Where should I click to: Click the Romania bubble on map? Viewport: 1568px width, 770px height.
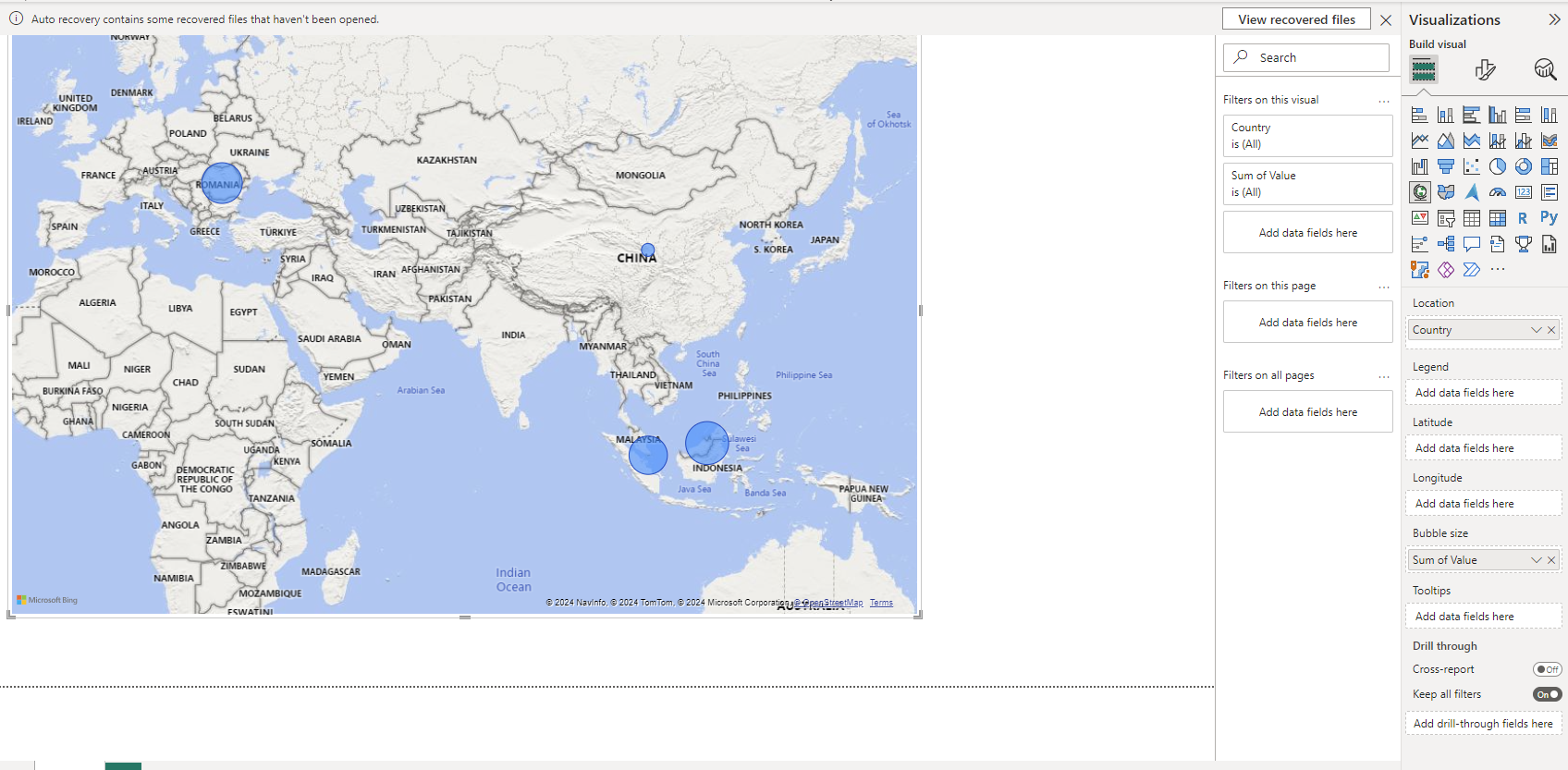click(x=222, y=183)
